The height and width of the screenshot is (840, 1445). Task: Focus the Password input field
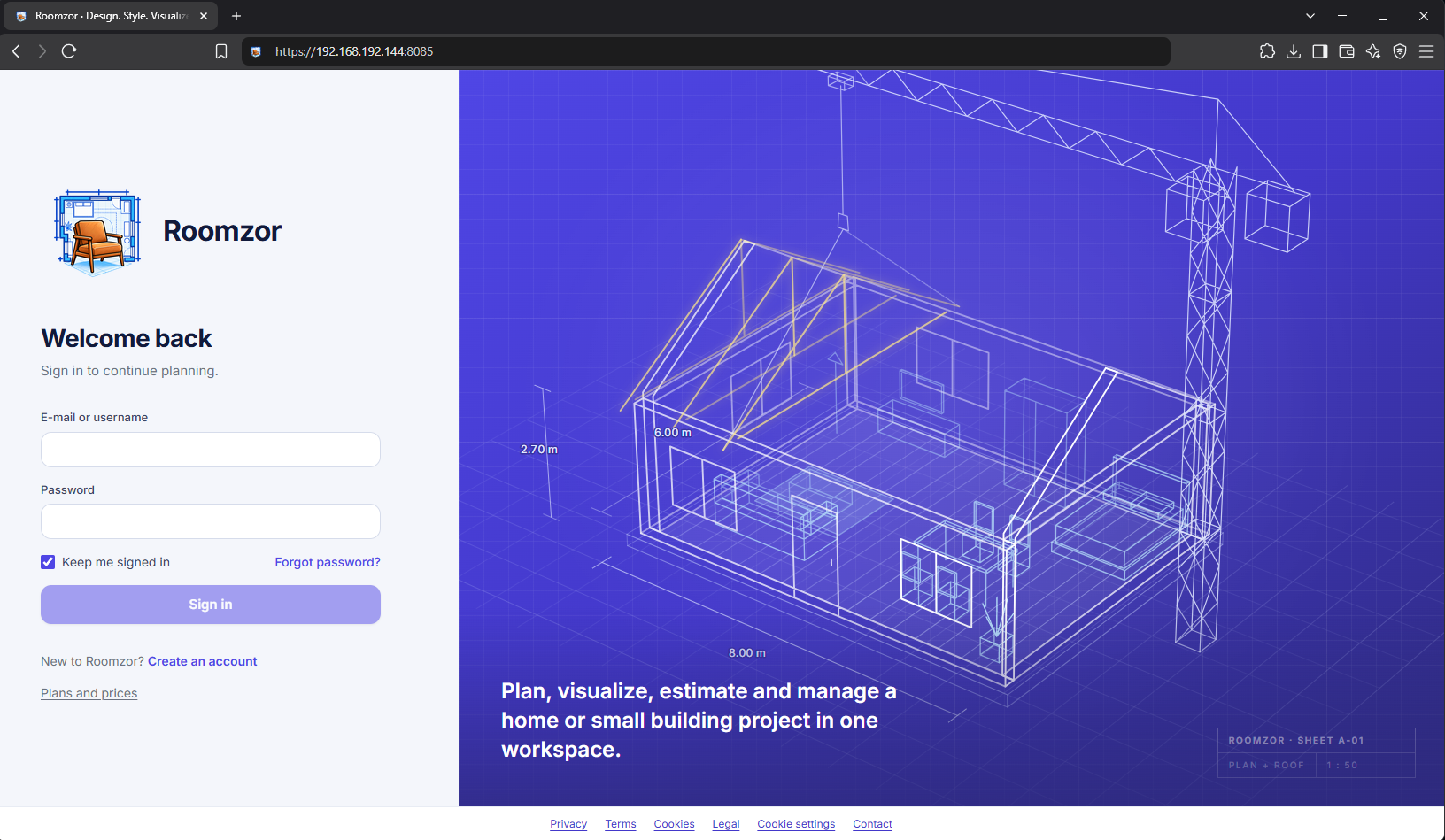click(211, 521)
